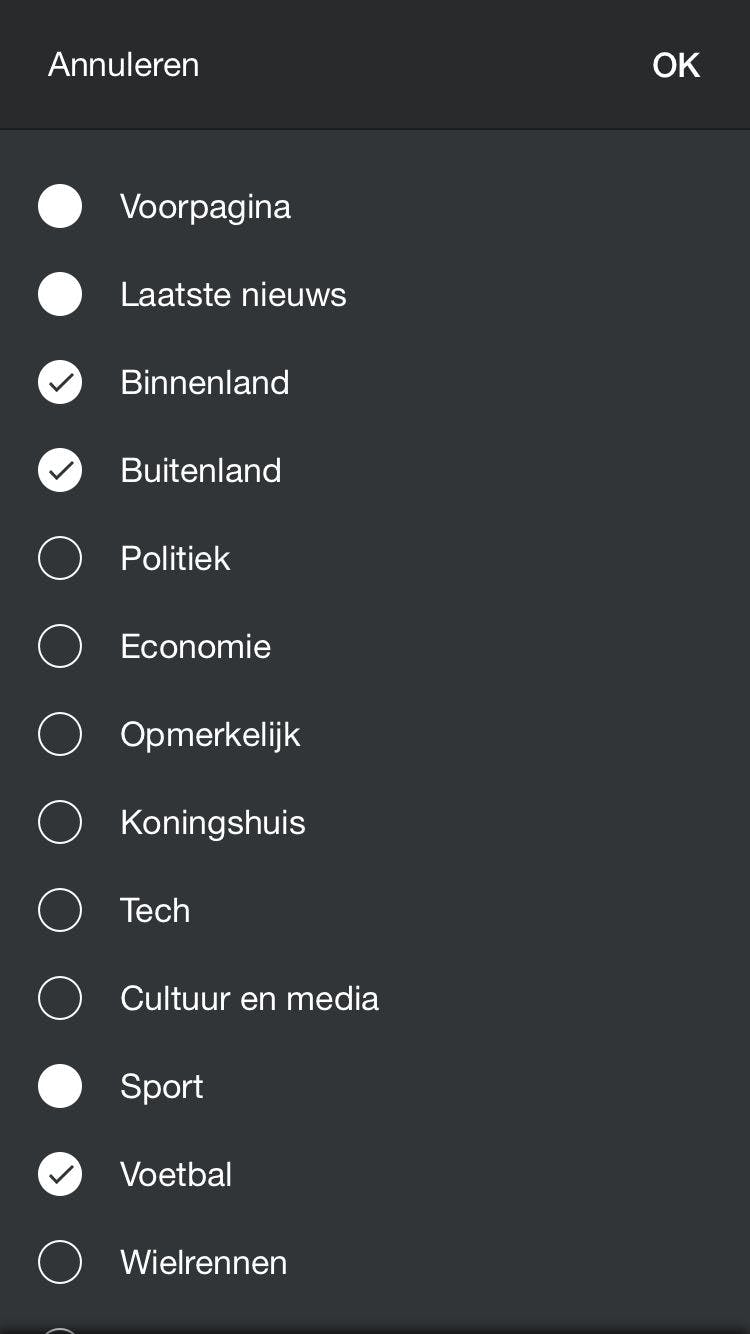Tap the Wielrennen list label
The width and height of the screenshot is (750, 1334).
203,1263
